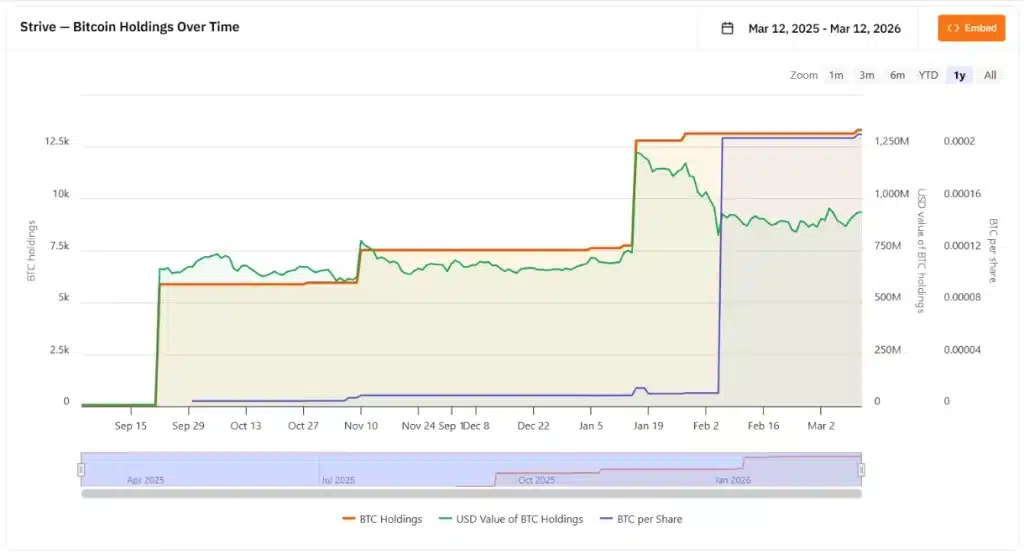Open the Mar 12, 2025 - Mar 12, 2026 date range

(824, 28)
